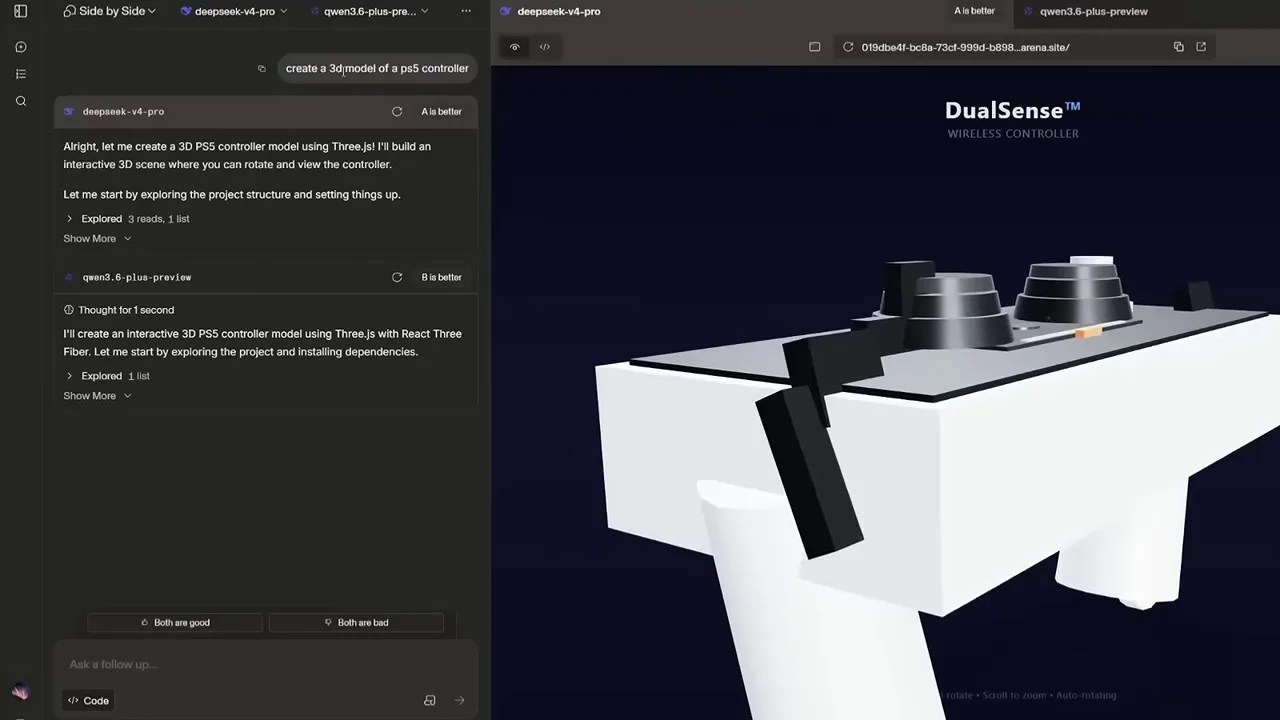Regenerate the qwen3.6-plus-preview response
The height and width of the screenshot is (720, 1280).
coord(397,277)
